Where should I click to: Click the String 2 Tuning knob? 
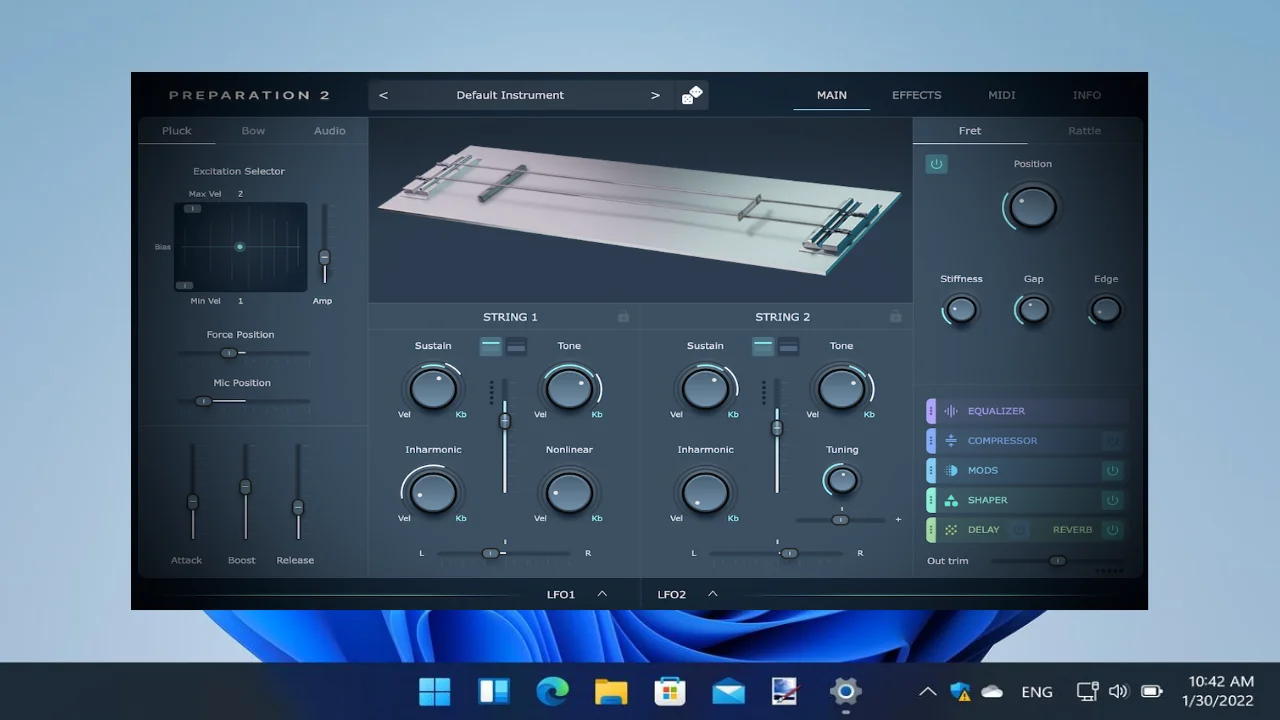pos(842,480)
